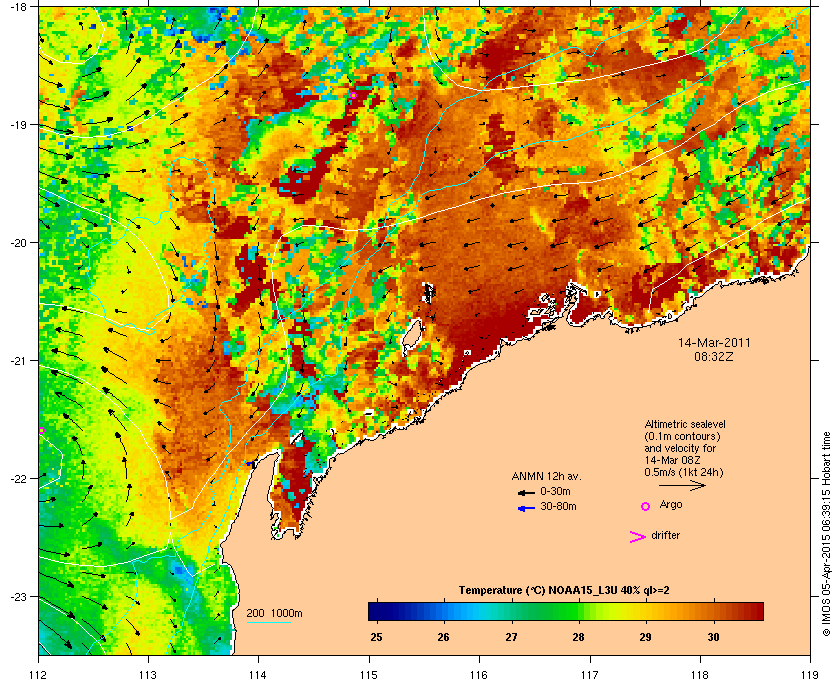This screenshot has height=680, width=840.
Task: Click the '30-80m' legend label
Action: click(x=558, y=506)
